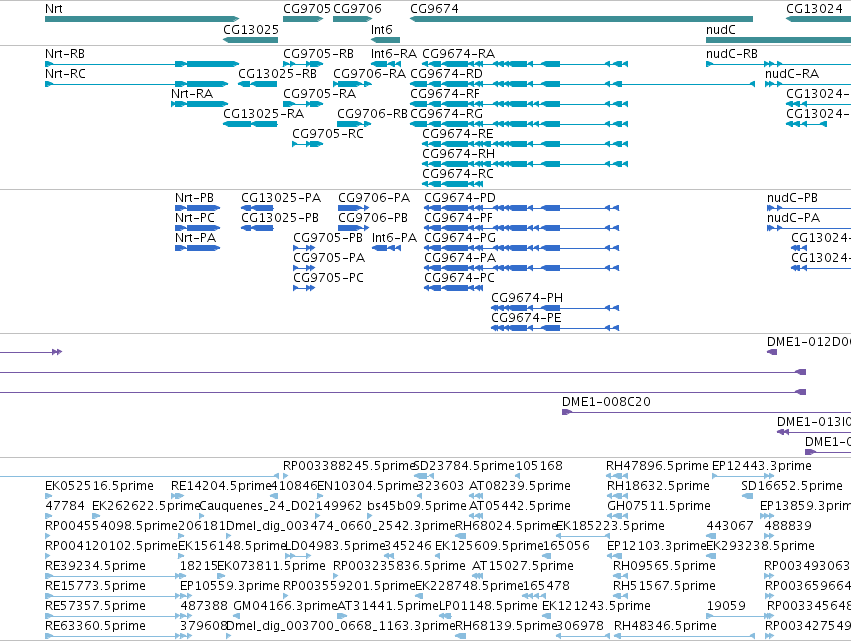The image size is (851, 641).
Task: Select transcript CG9705-RC
Action: pos(328,134)
